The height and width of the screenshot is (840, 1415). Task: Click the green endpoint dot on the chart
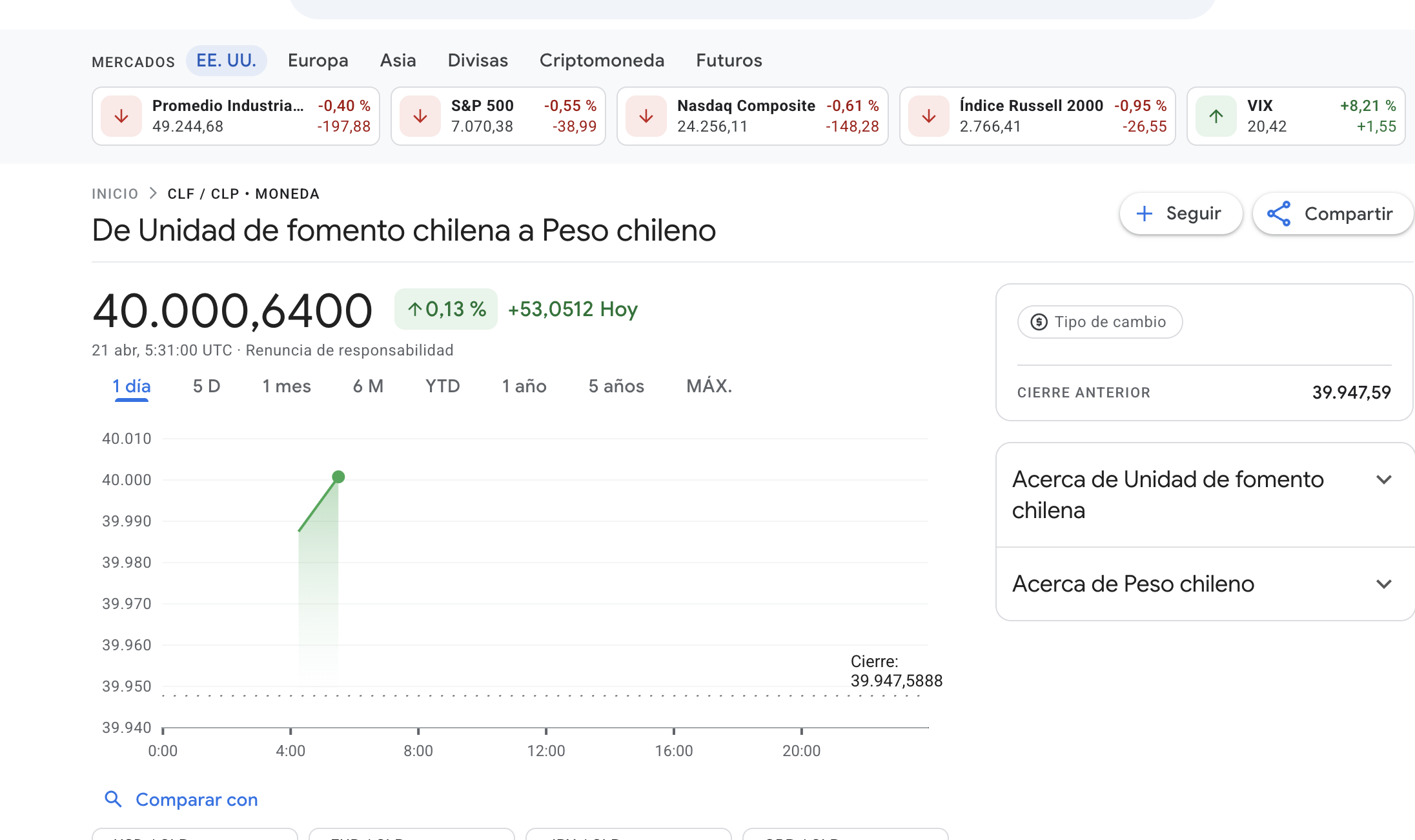[338, 477]
